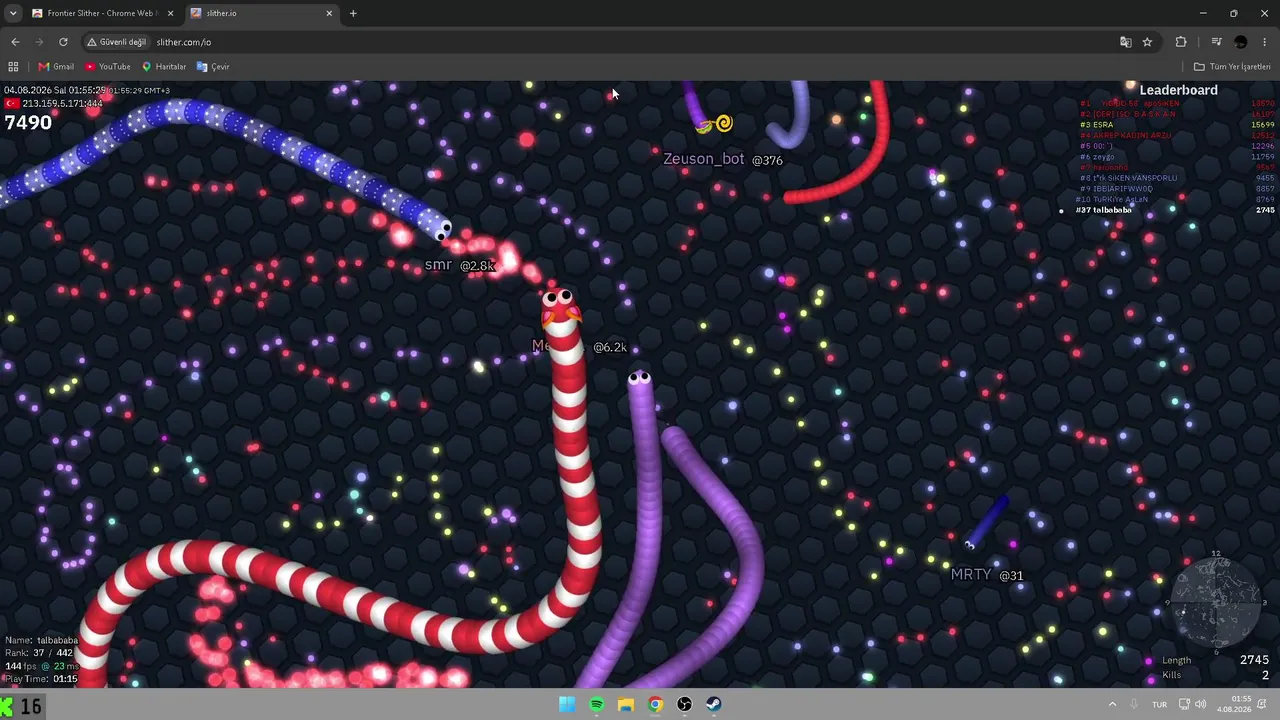Open the Çevir bookmark

tap(213, 67)
